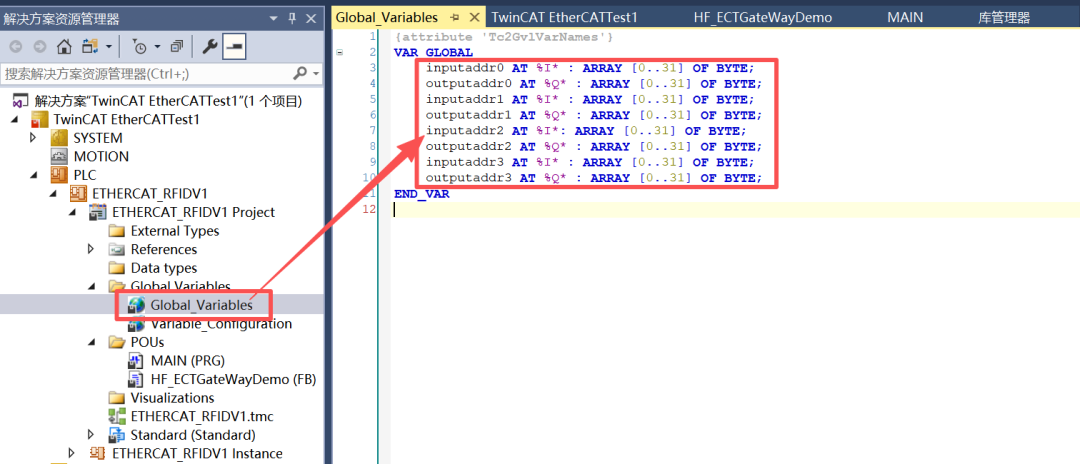Click the ETHERCAT_RFIDV1 node icon

coord(78,193)
